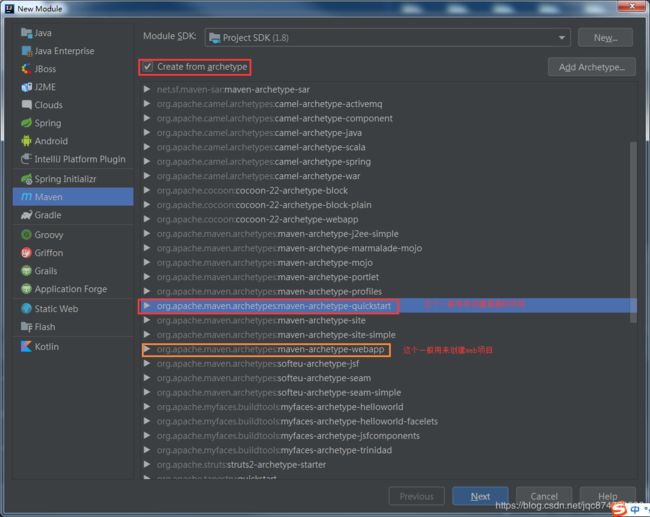The height and width of the screenshot is (517, 650).
Task: Click the Add Archetype... button
Action: (592, 67)
